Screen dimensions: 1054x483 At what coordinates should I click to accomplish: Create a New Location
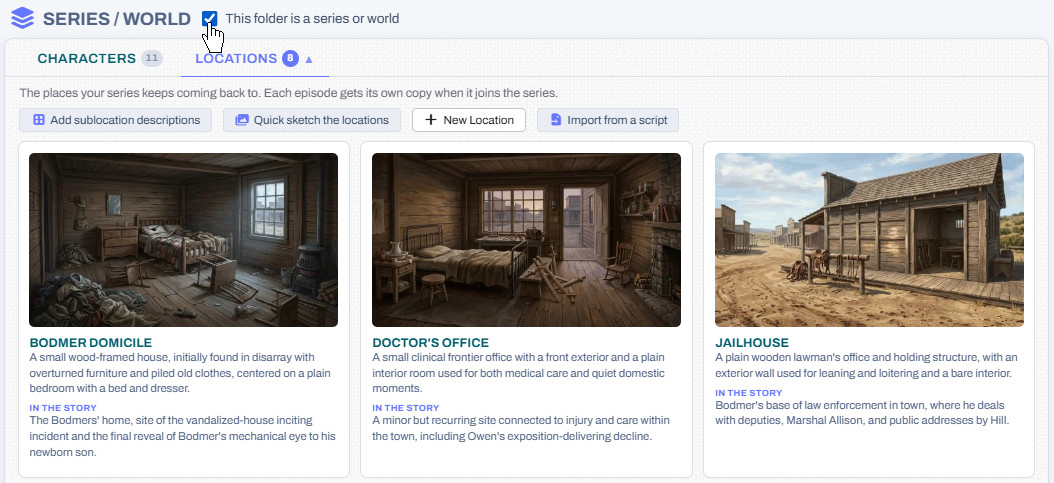[x=469, y=120]
